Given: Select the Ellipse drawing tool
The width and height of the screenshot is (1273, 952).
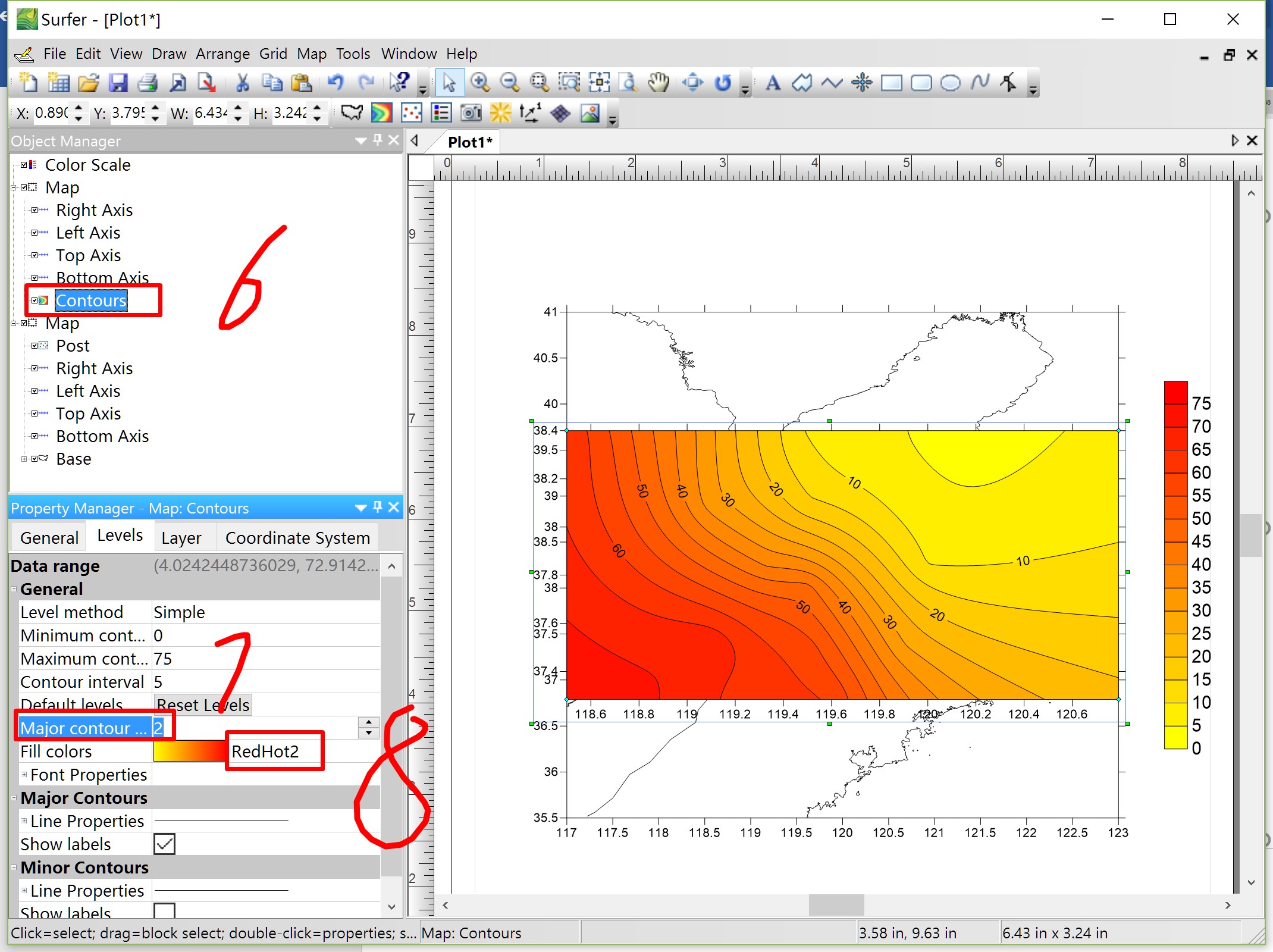Looking at the screenshot, I should point(950,83).
